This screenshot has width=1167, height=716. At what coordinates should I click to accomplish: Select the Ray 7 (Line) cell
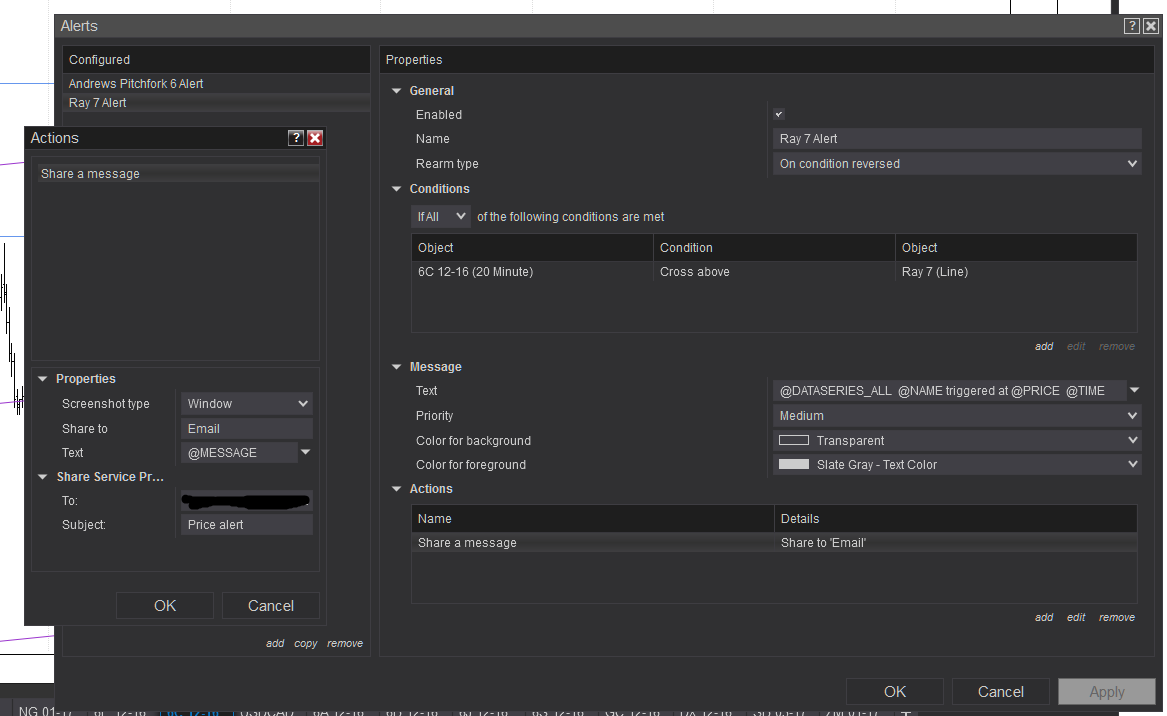1016,272
